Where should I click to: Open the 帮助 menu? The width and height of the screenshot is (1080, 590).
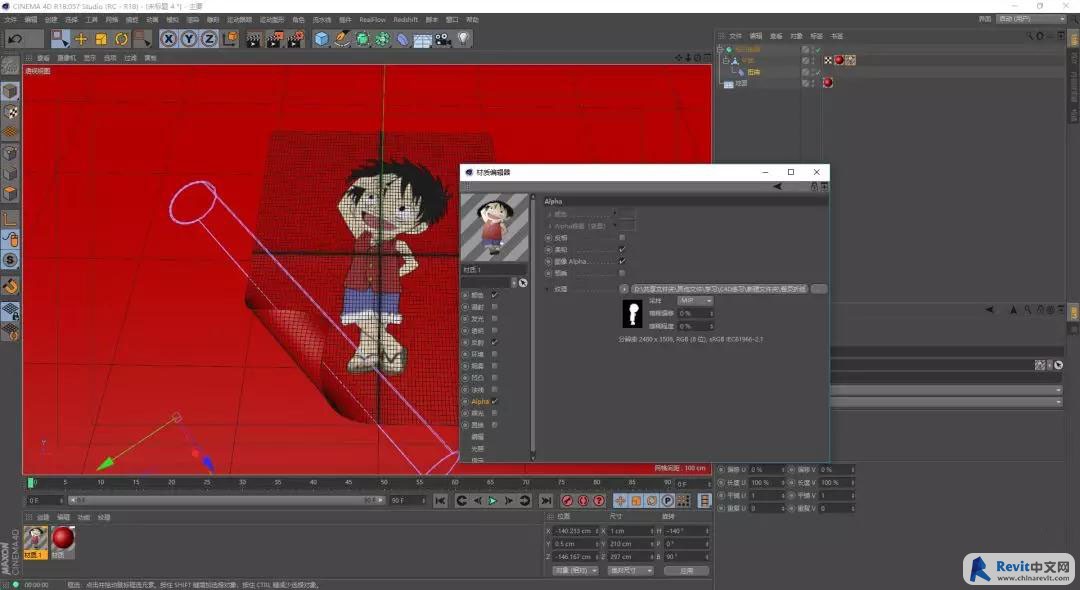point(472,20)
